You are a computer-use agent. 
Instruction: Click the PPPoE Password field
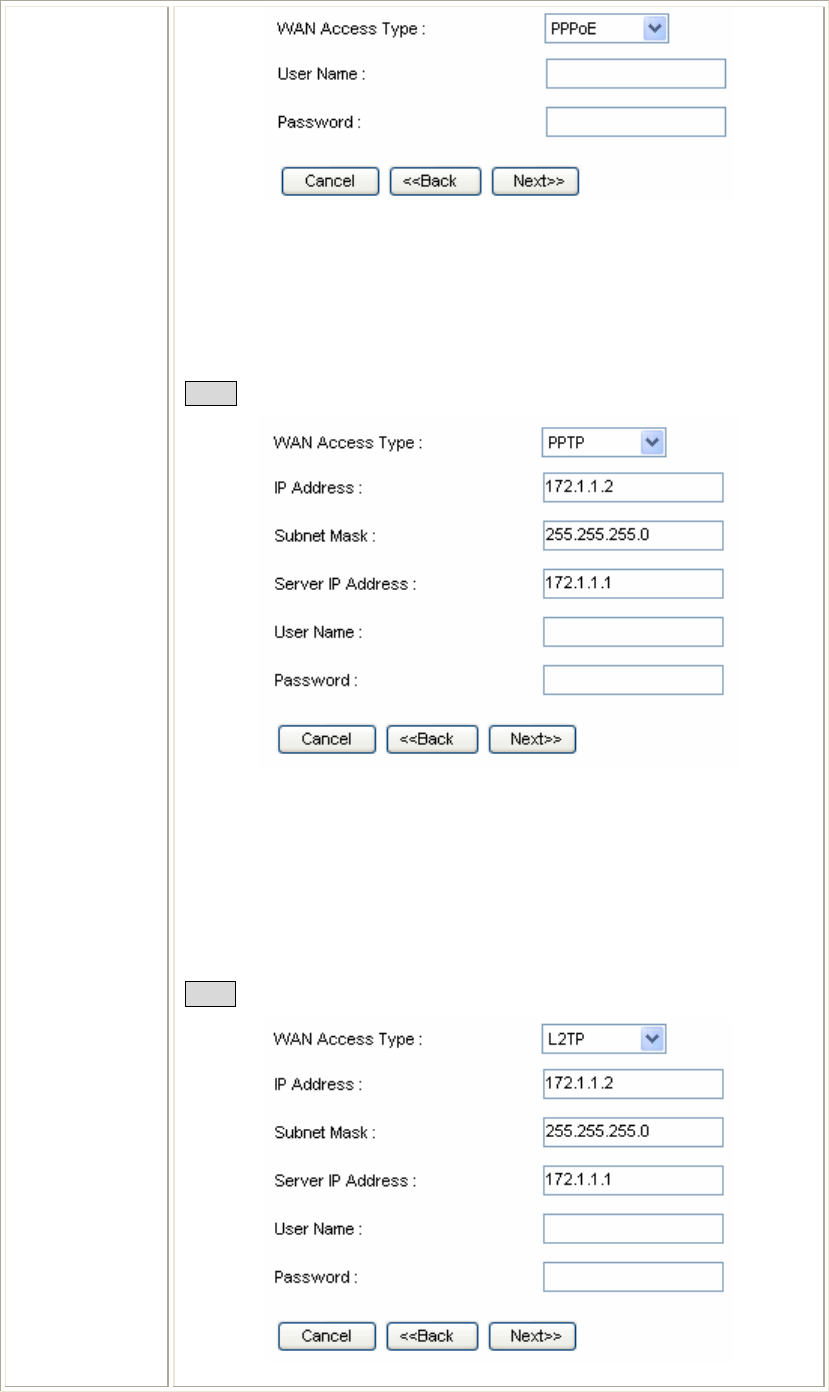point(635,122)
